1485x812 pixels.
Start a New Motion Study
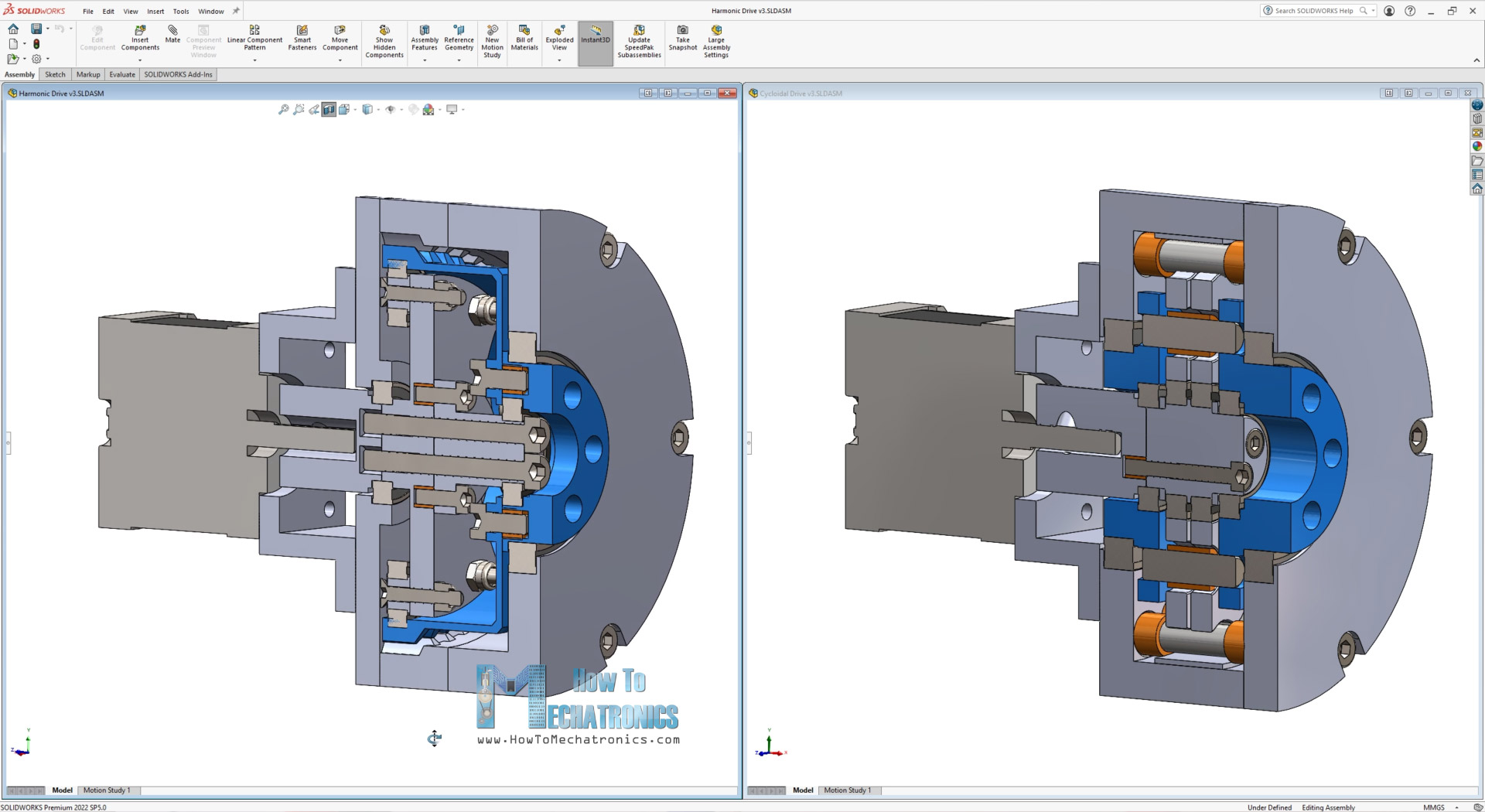click(492, 31)
